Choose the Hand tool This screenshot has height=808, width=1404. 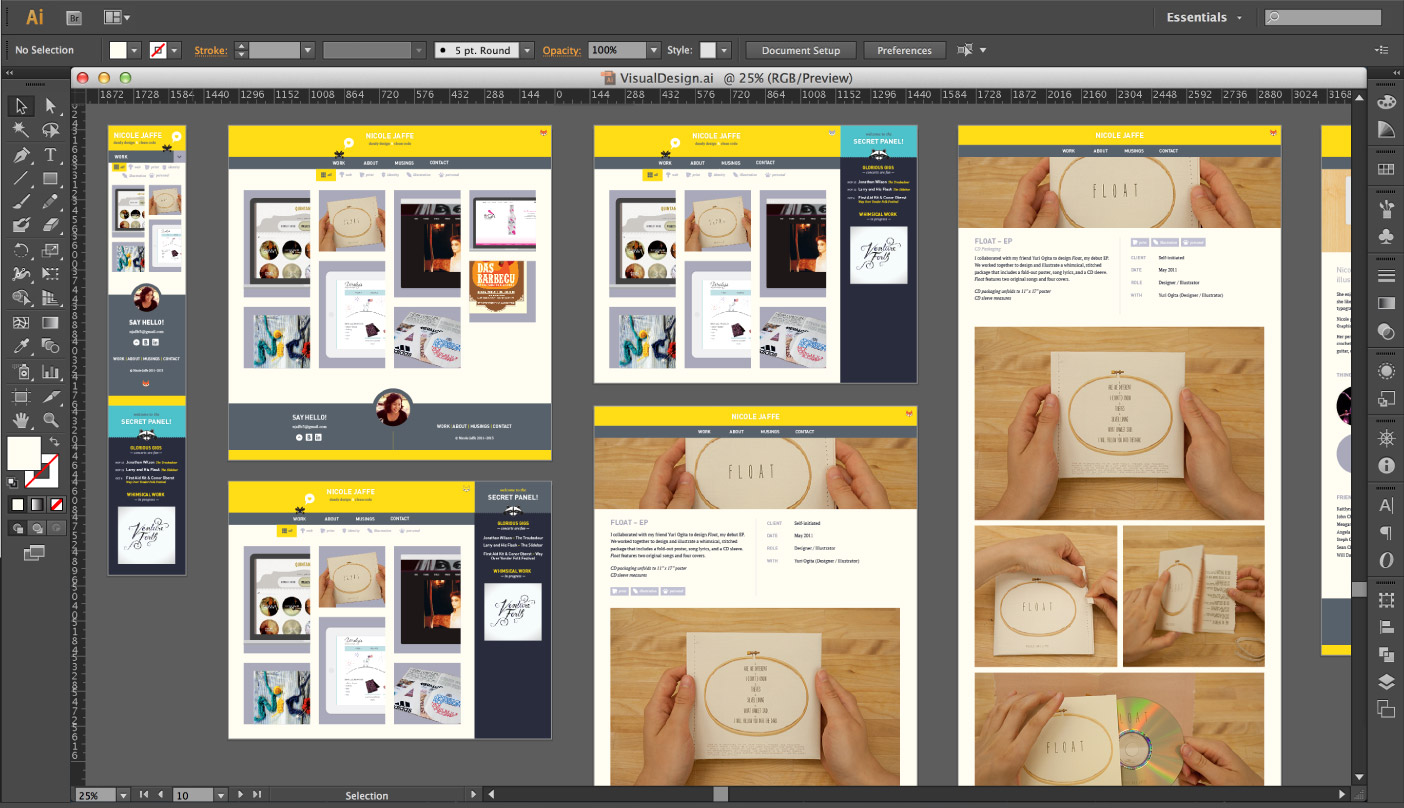coord(21,421)
